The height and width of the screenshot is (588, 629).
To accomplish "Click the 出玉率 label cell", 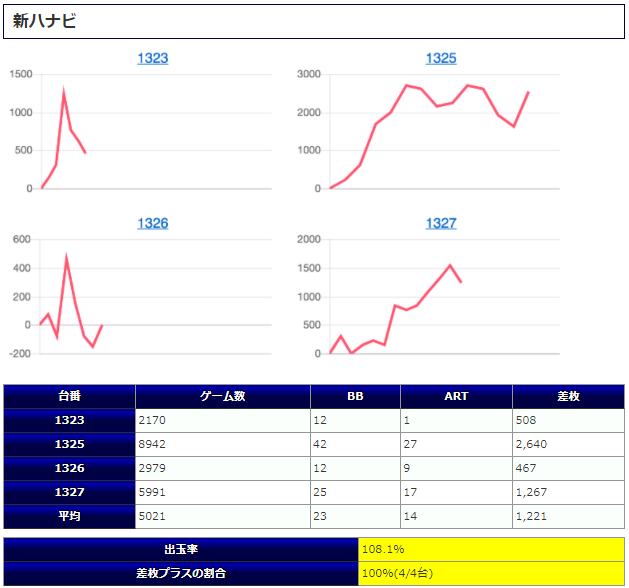I will pos(181,550).
